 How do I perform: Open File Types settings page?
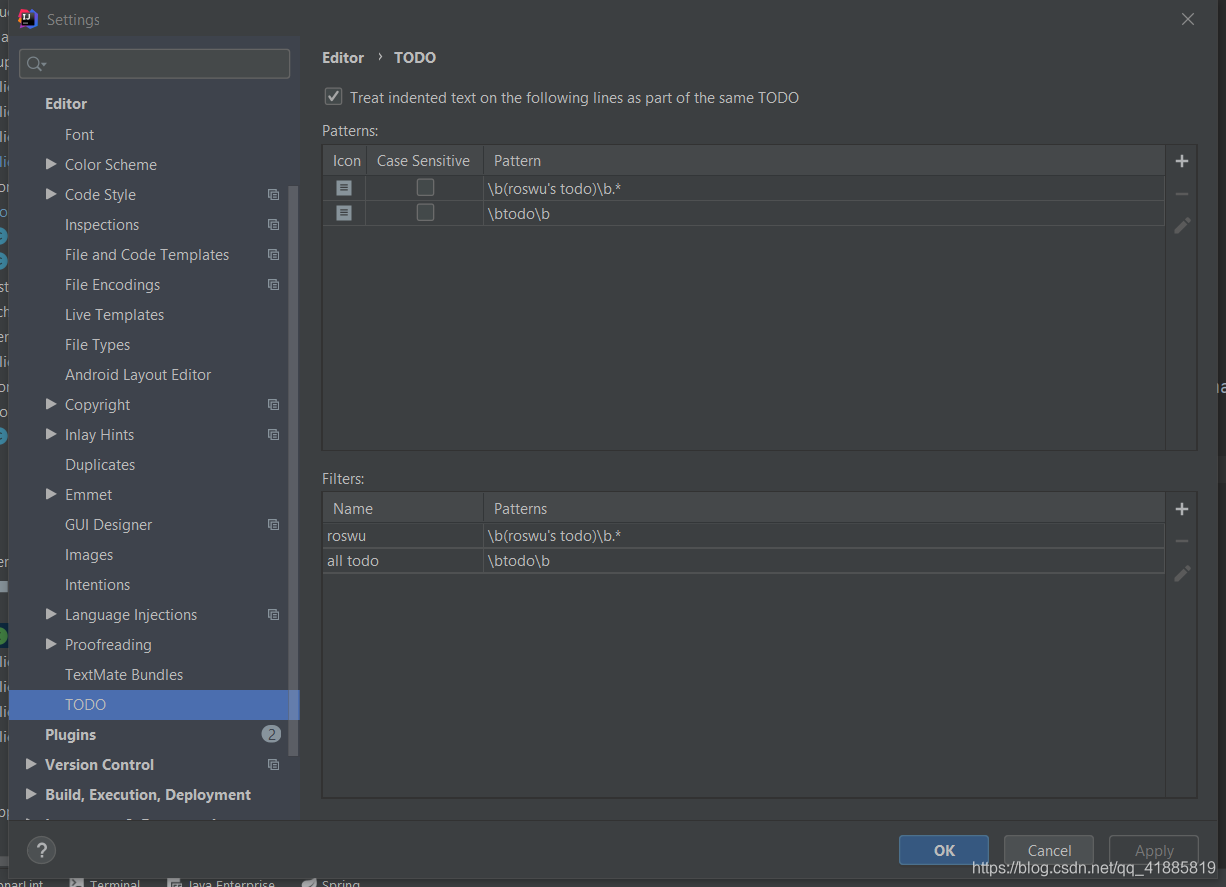click(97, 345)
